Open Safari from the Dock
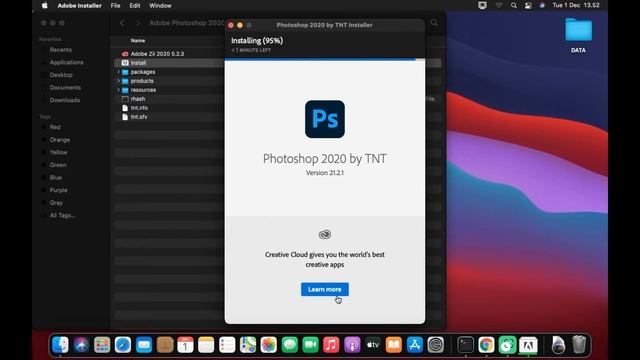Viewport: 640px width, 360px height. [123, 345]
